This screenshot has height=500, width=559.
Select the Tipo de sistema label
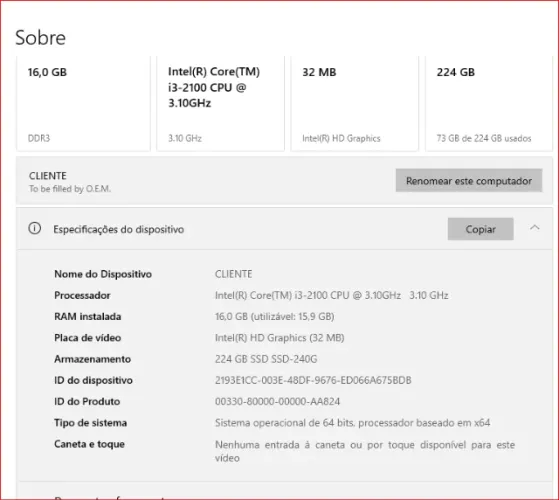[91, 423]
